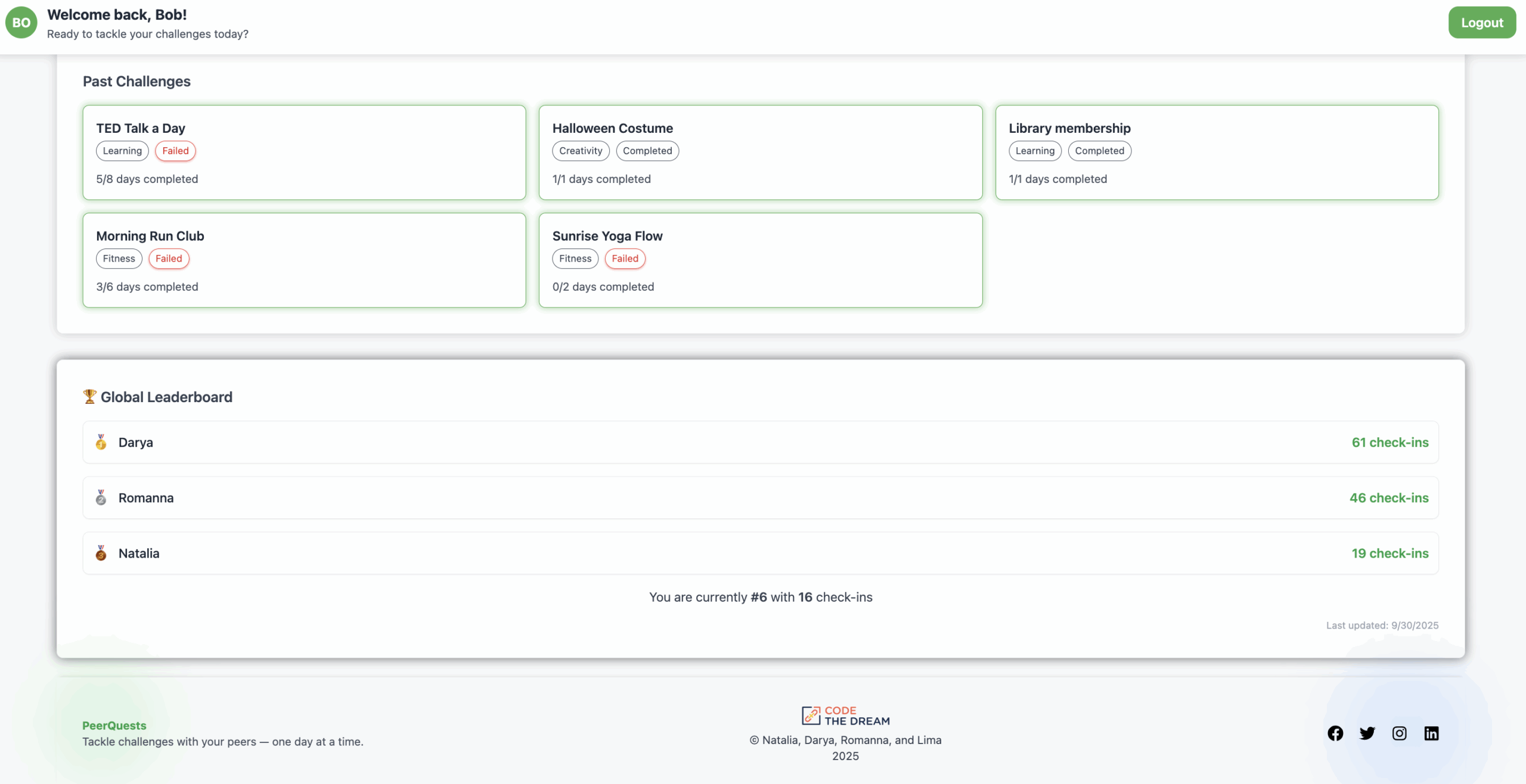The height and width of the screenshot is (784, 1526).
Task: Click the Code the Dream logo
Action: click(x=845, y=715)
